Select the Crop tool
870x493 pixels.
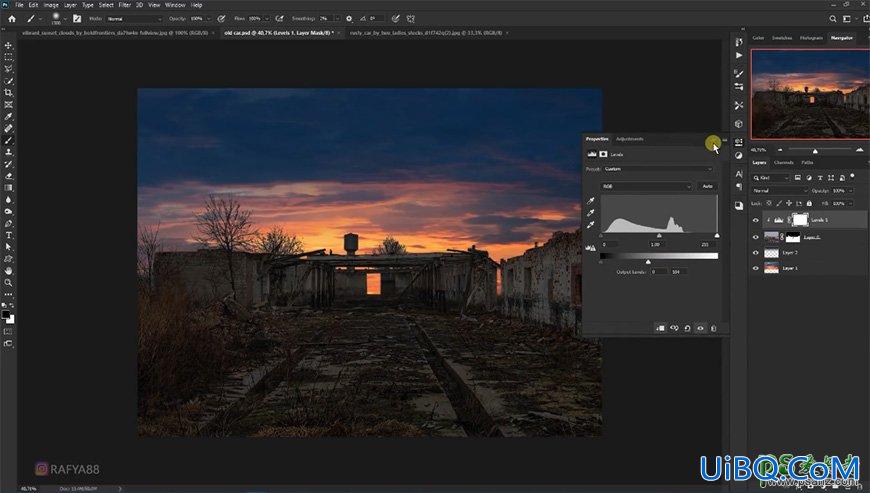8,93
